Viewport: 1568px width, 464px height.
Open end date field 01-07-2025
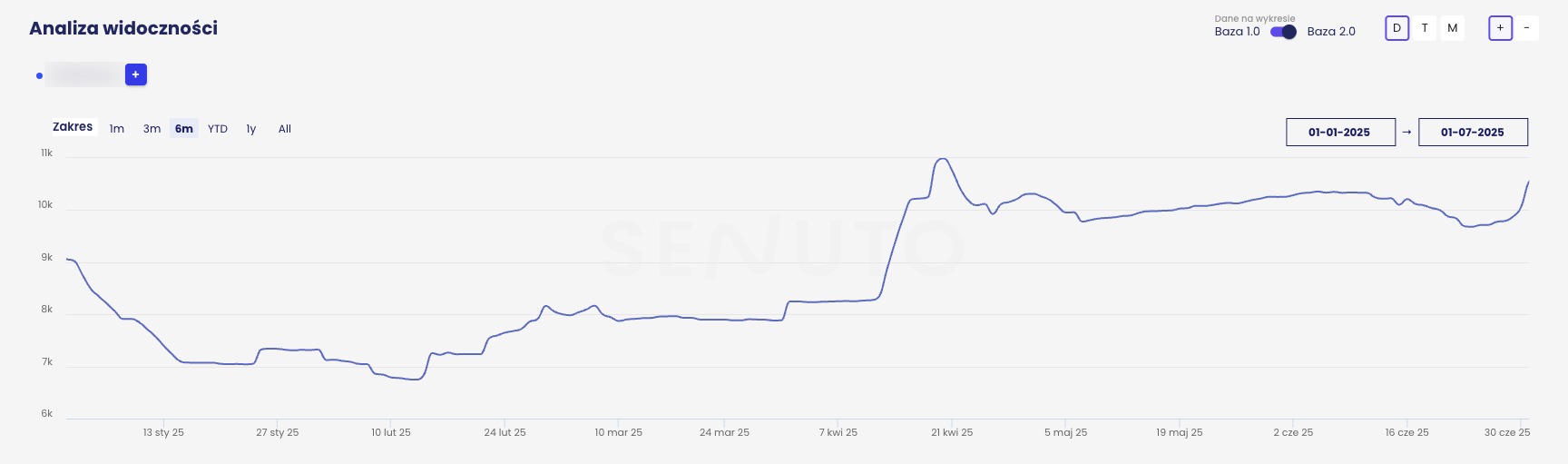pyautogui.click(x=1473, y=132)
